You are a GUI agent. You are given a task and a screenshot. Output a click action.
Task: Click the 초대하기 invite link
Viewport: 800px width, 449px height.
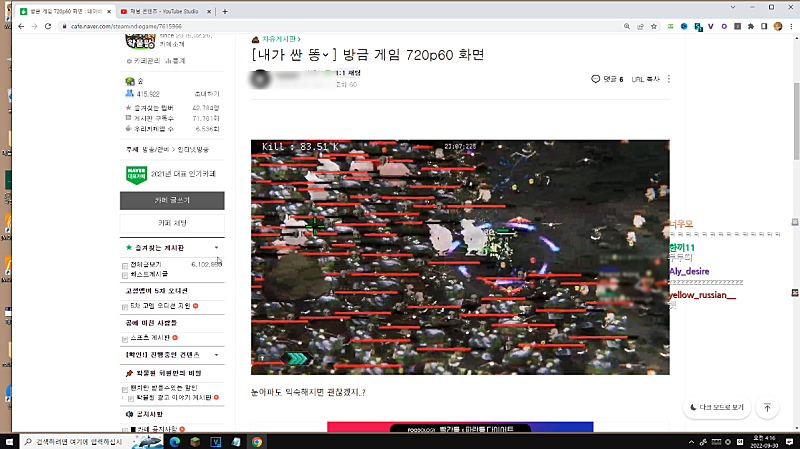pyautogui.click(x=207, y=94)
